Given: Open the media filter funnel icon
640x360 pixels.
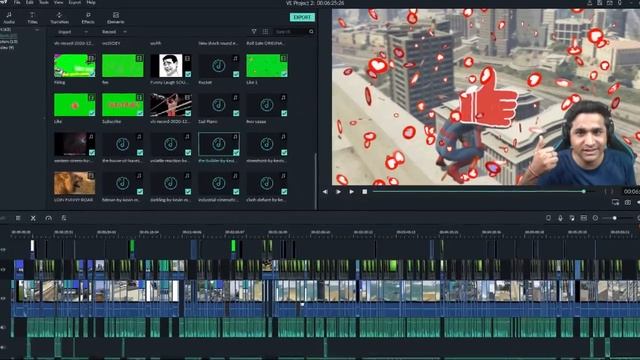Looking at the screenshot, I should point(254,31).
